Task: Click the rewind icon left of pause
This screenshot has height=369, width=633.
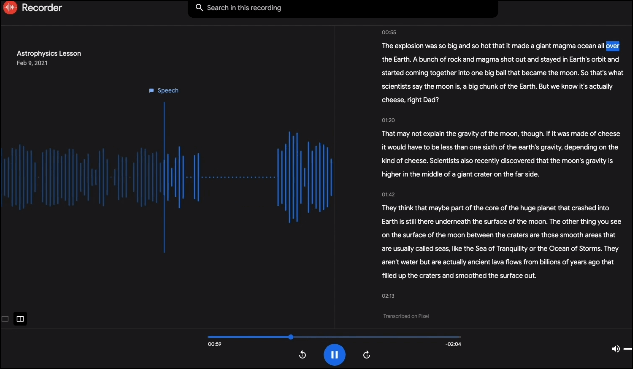Action: pyautogui.click(x=302, y=355)
